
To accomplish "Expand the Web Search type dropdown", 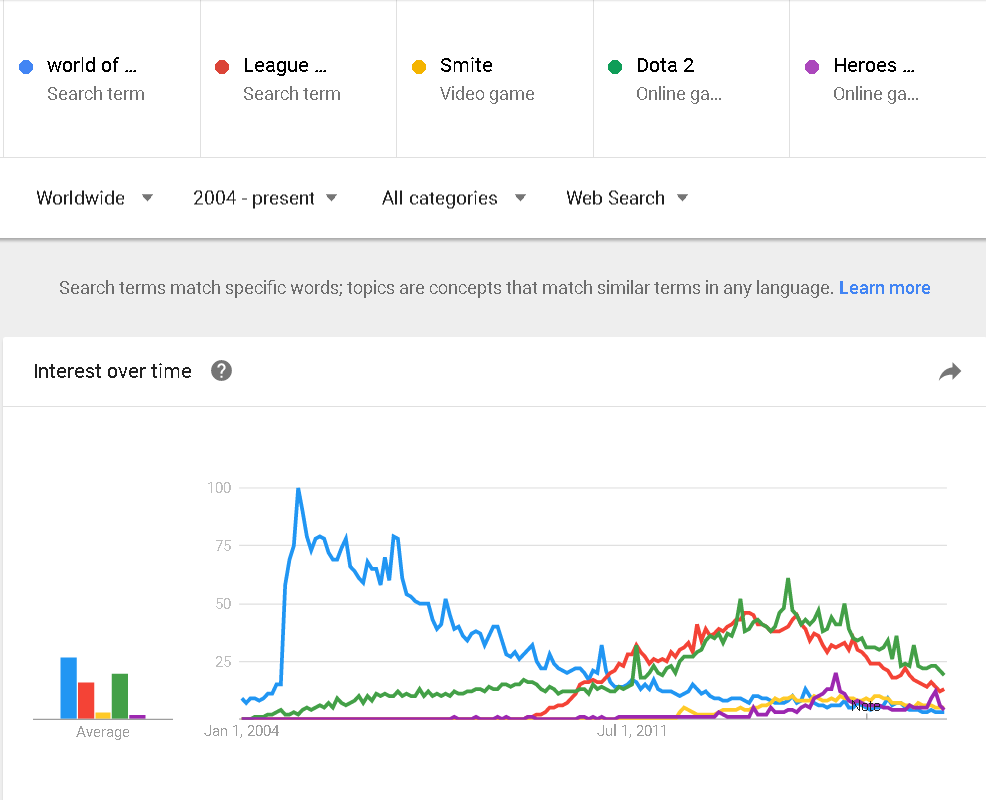I will (627, 198).
